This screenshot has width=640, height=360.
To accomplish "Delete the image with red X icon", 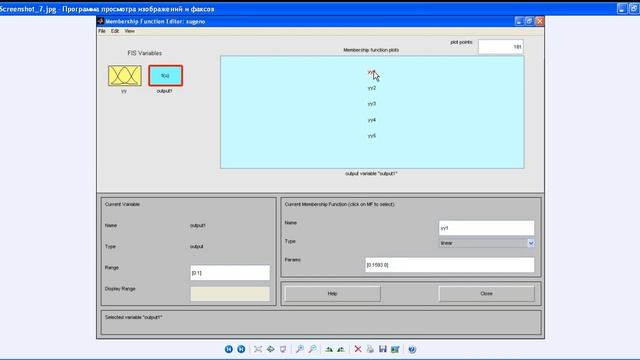I will point(358,349).
